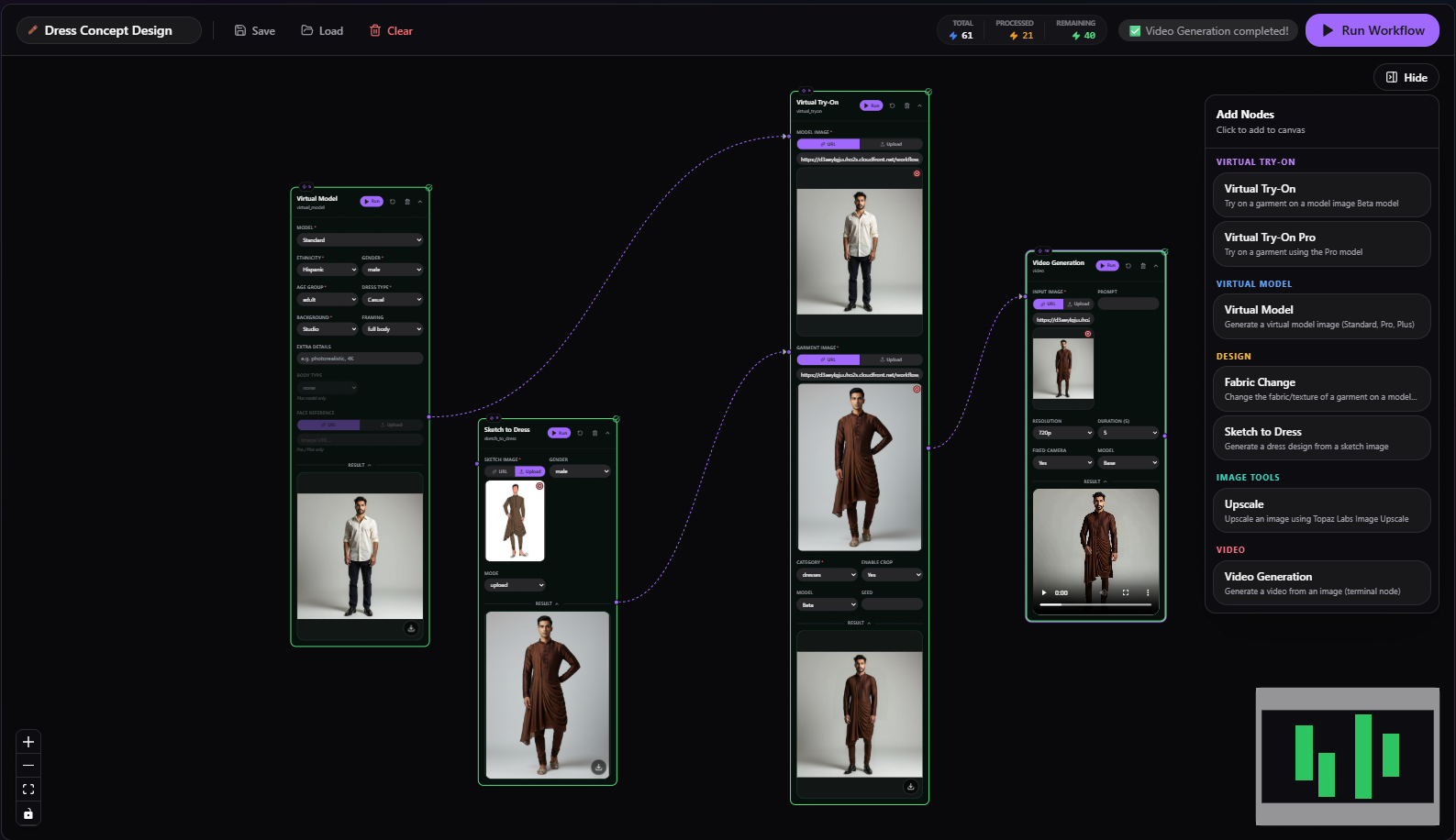This screenshot has width=1456, height=840.
Task: Play the generated video result
Action: click(1044, 592)
